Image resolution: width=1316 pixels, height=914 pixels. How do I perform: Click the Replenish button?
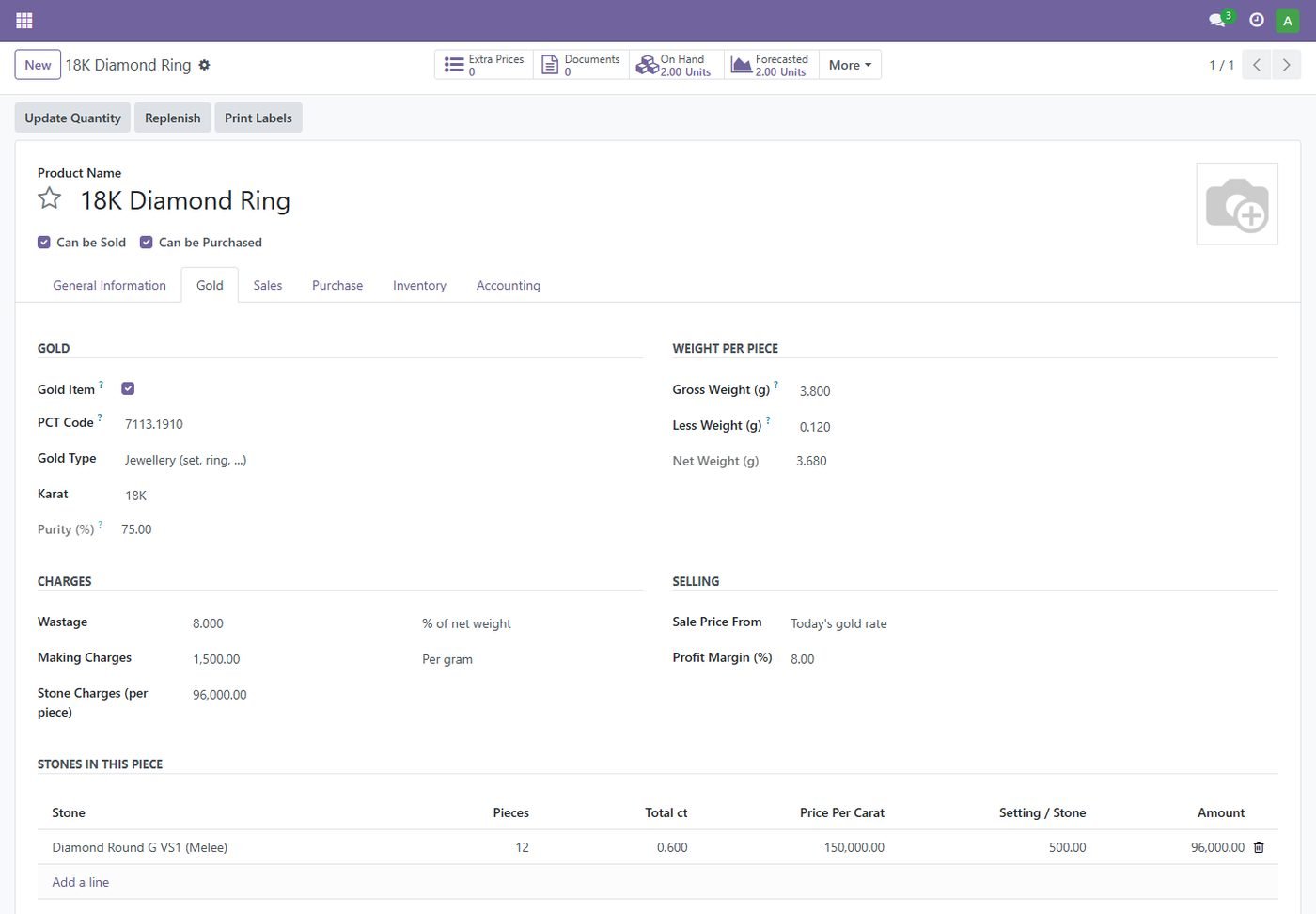(x=173, y=118)
